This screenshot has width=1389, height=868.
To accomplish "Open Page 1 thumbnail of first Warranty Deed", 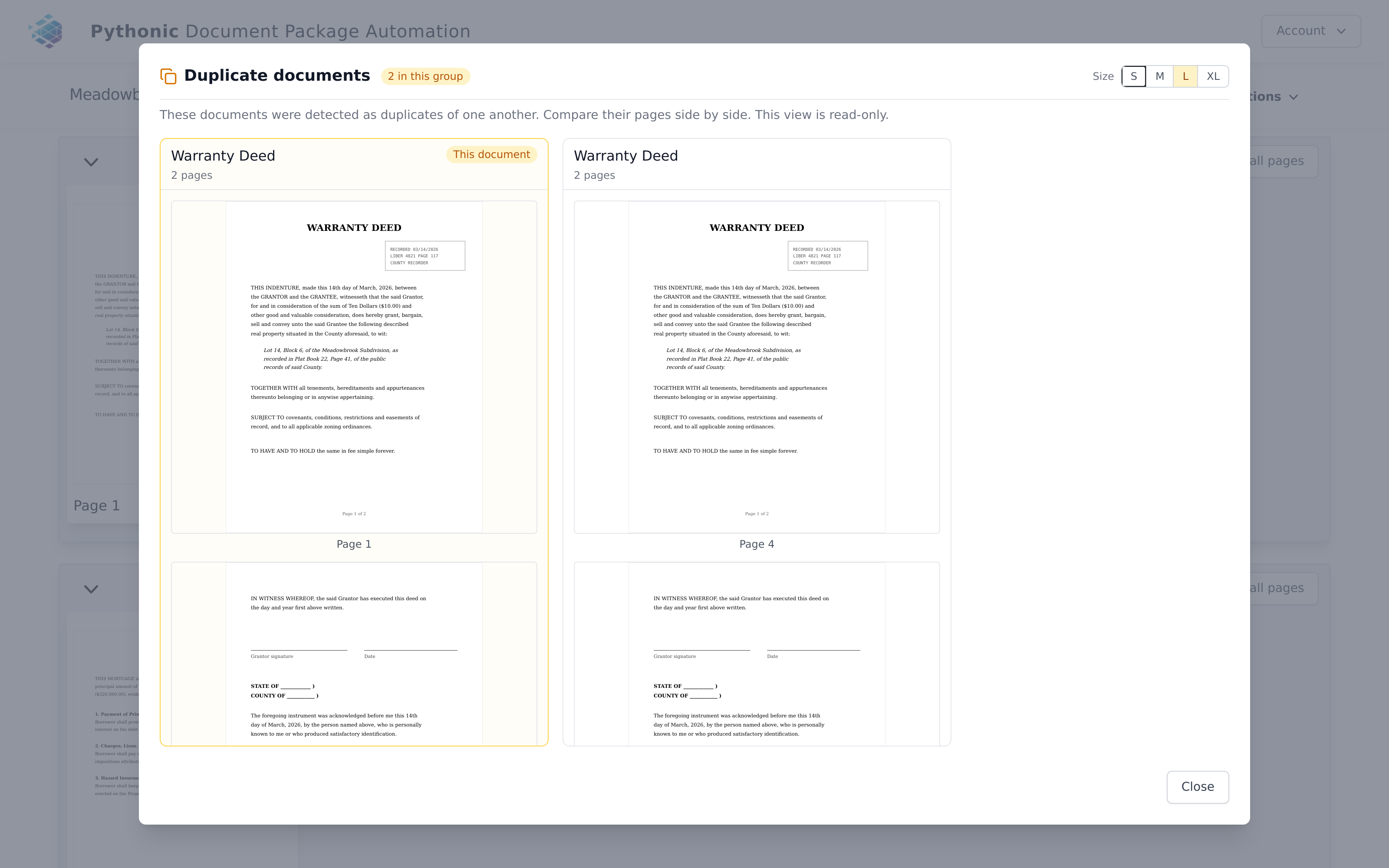I will coord(354,367).
